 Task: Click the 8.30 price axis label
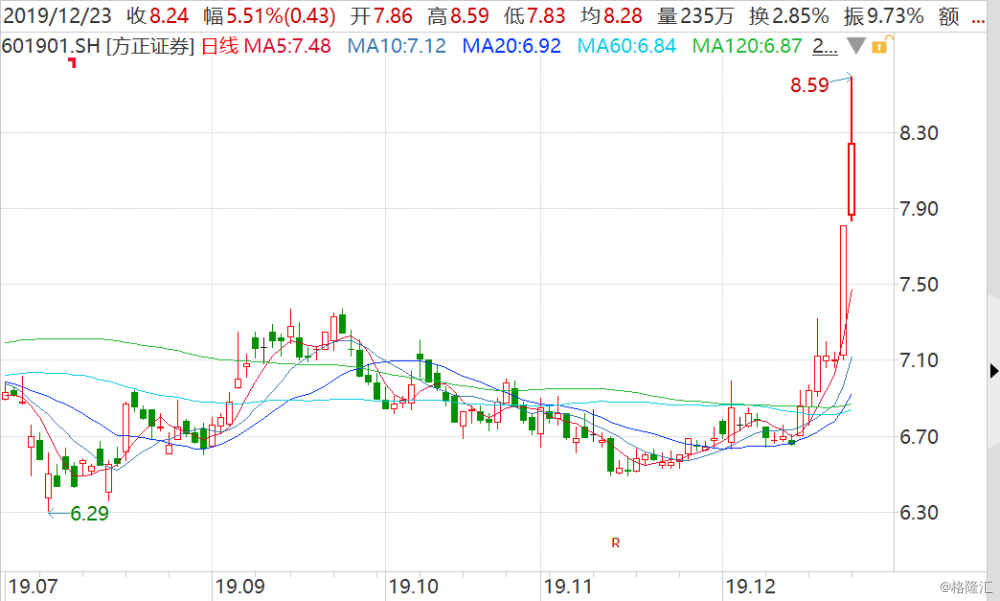(919, 133)
